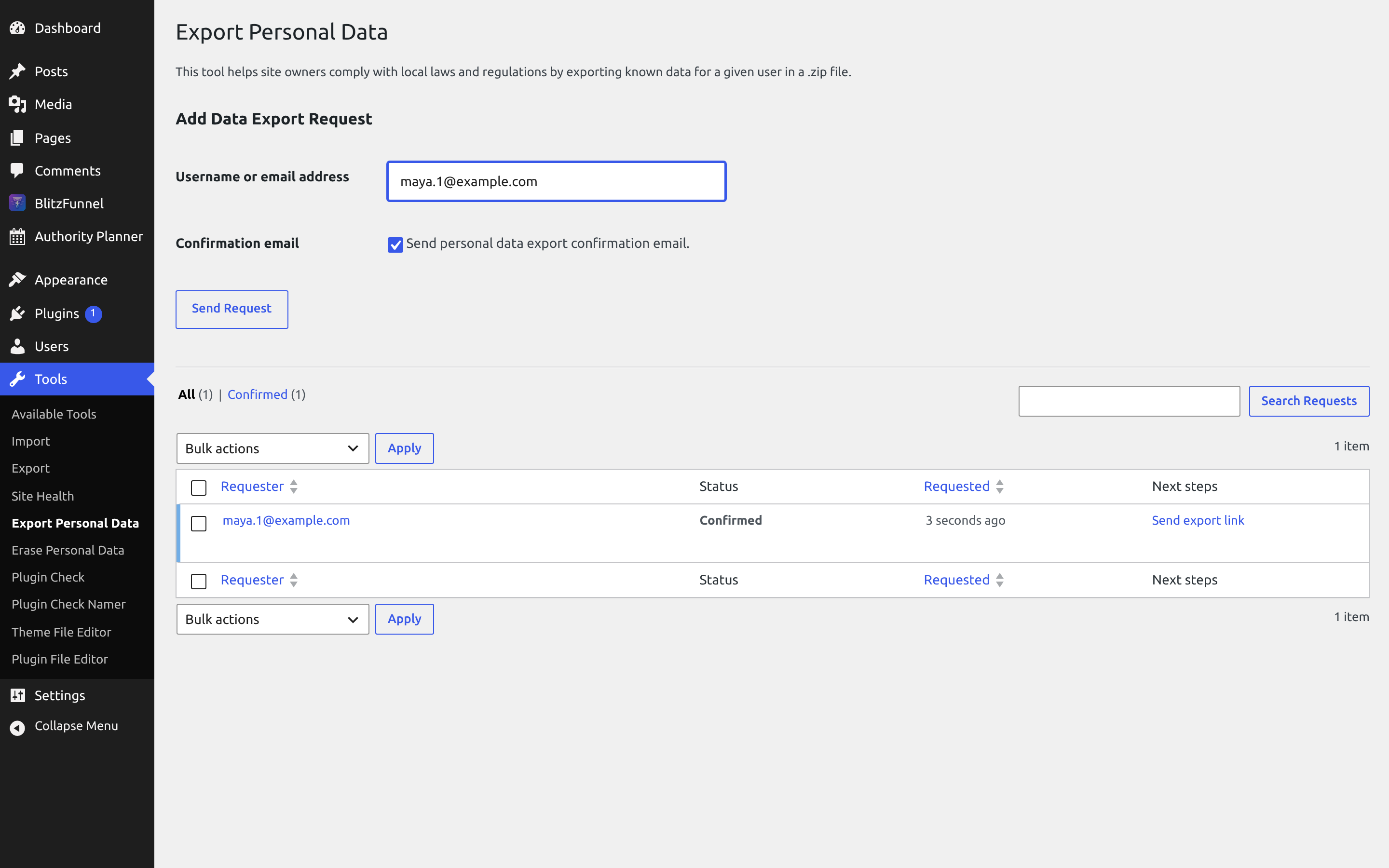Sort by top Requested column header
The height and width of the screenshot is (868, 1389).
pos(956,486)
